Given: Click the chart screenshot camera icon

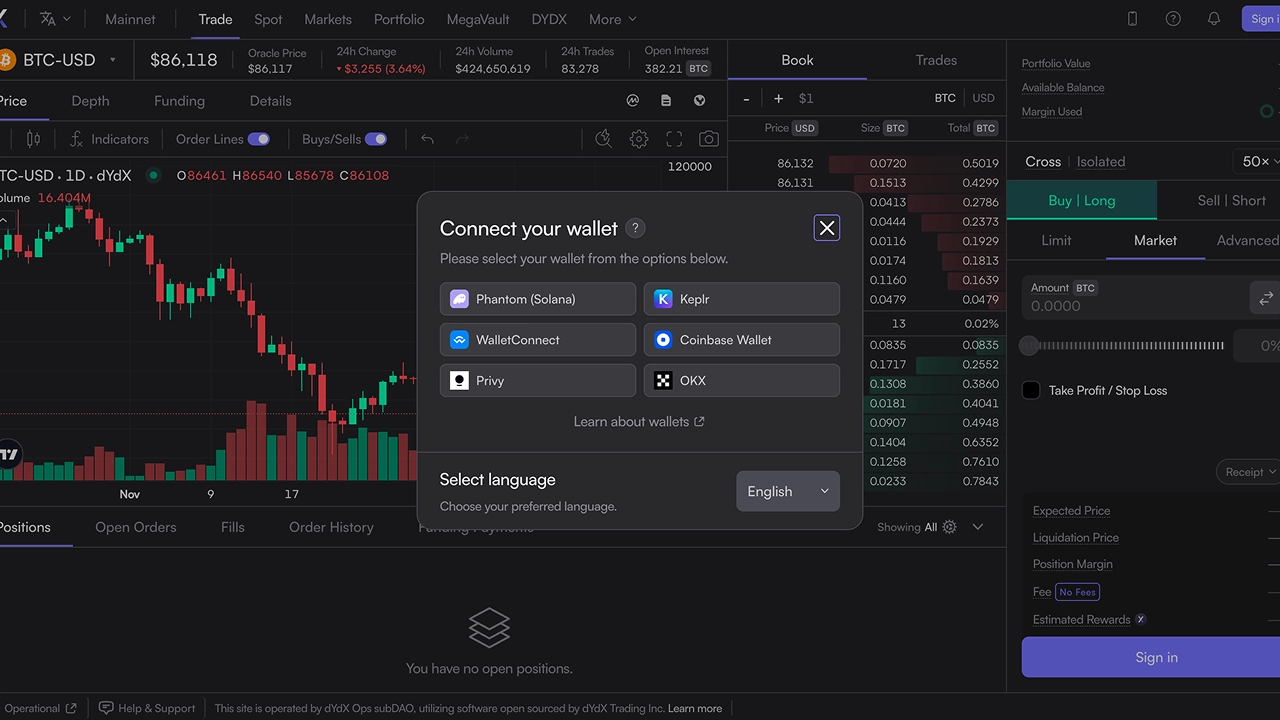Looking at the screenshot, I should [x=709, y=139].
